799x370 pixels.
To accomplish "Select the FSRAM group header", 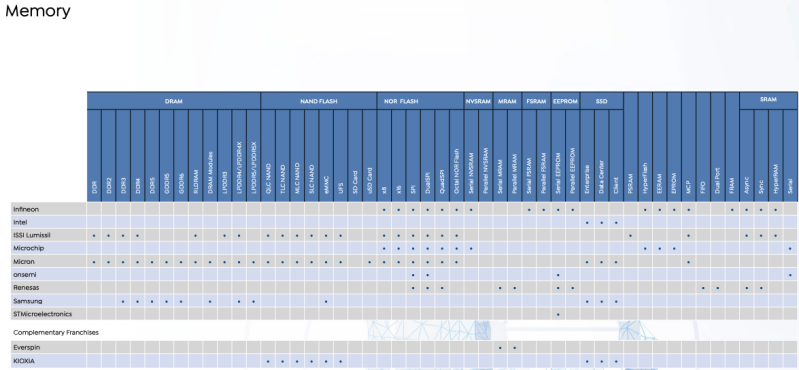I will pos(536,101).
